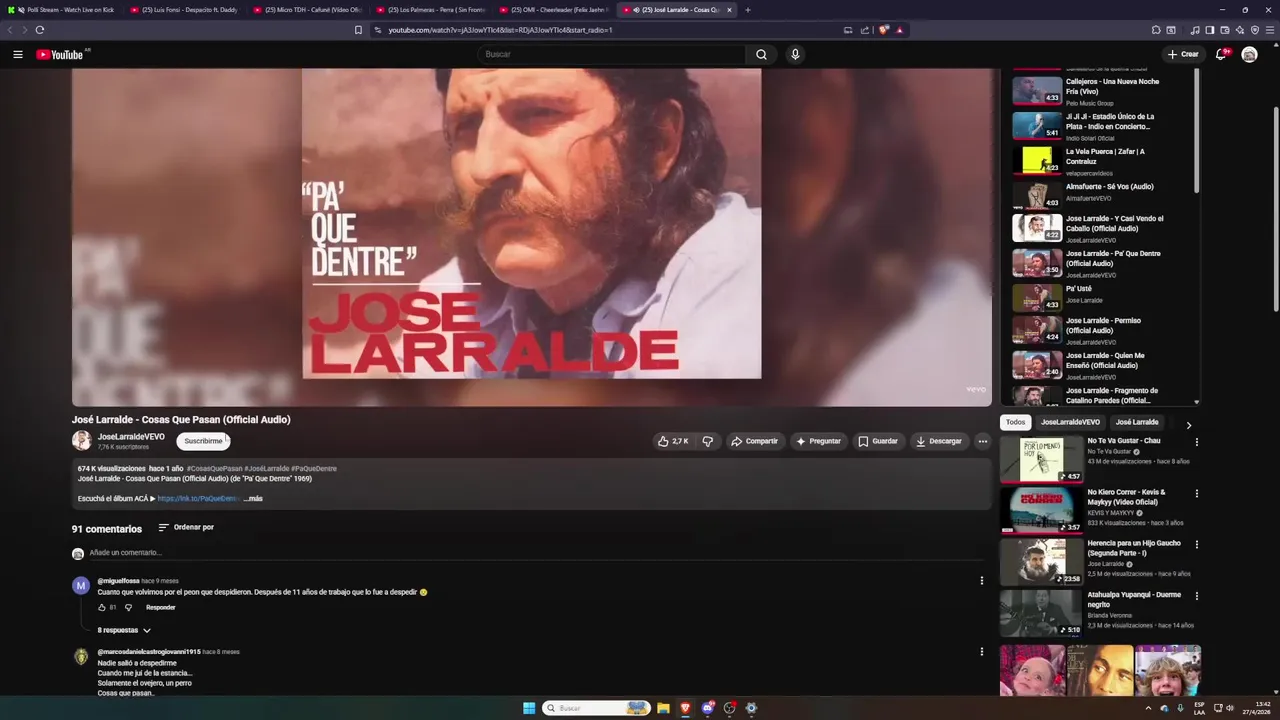Viewport: 1280px width, 720px height.
Task: Go to the YouTube home logo
Action: tap(61, 54)
